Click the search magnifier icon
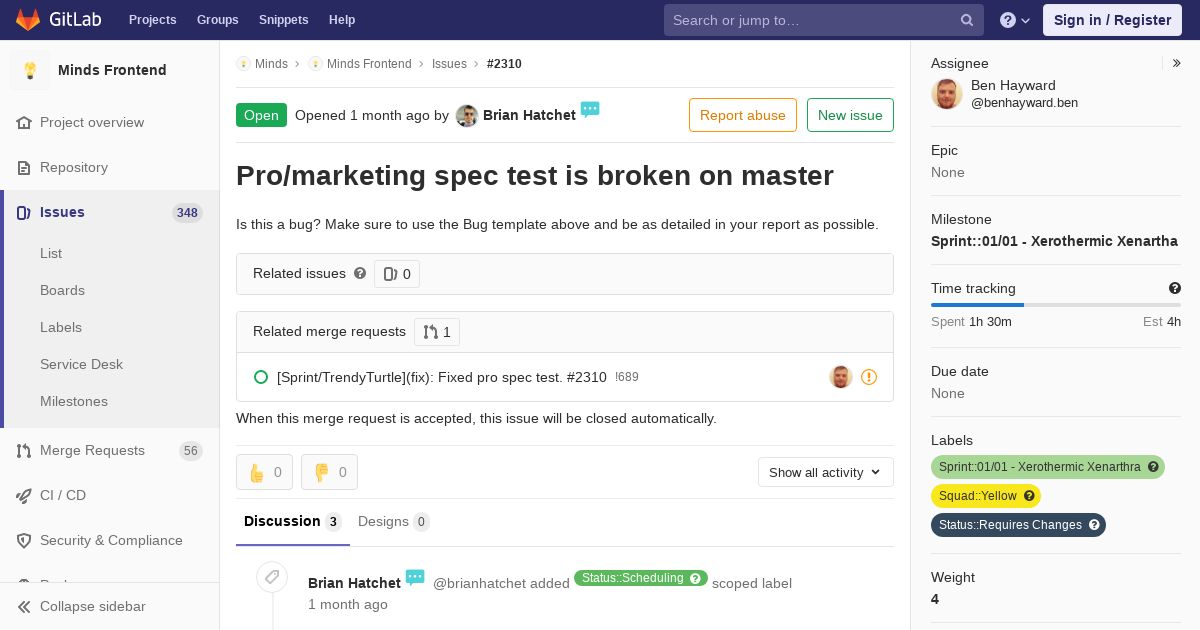 [x=967, y=20]
